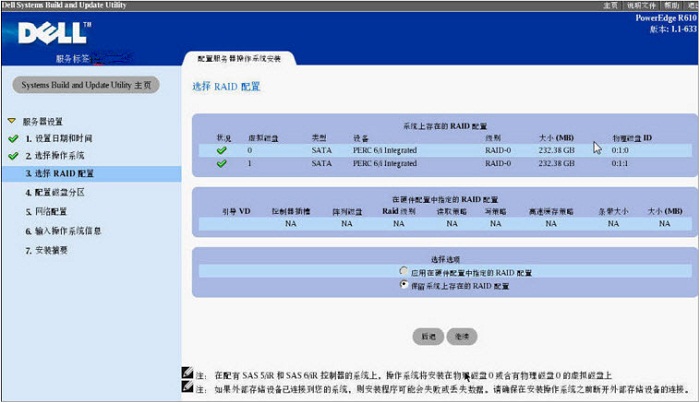Click the 引导 VD column header

237,211
